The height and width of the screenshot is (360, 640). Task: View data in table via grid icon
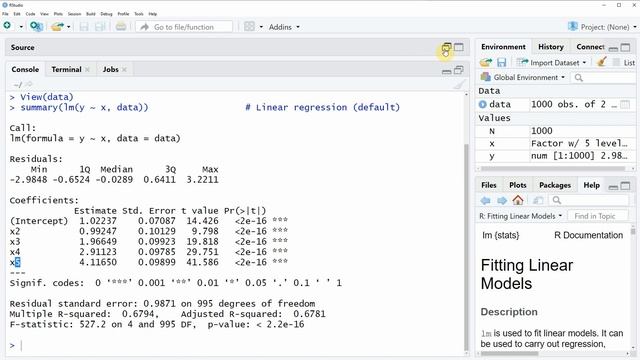[x=625, y=104]
